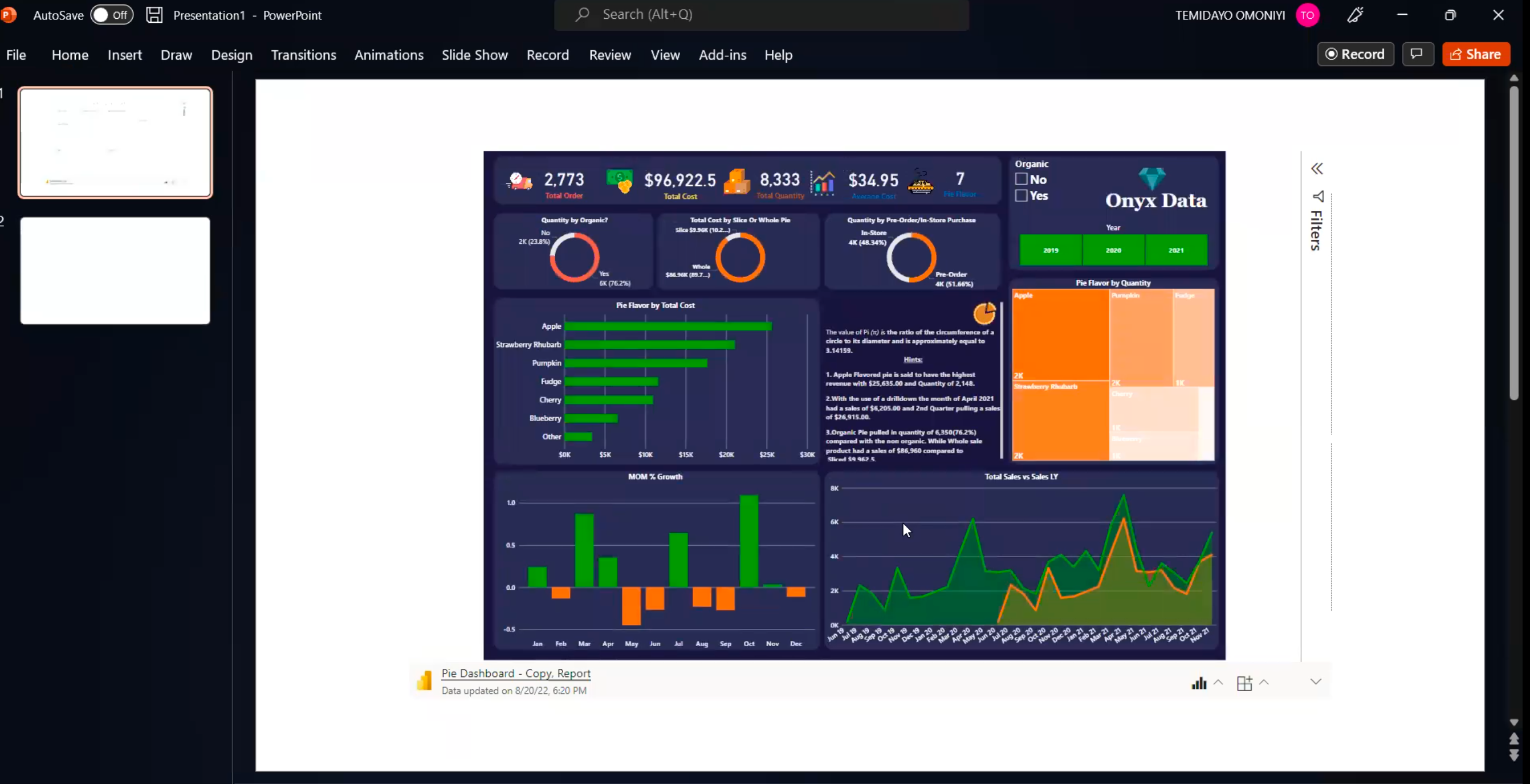Click the style options grid icon
This screenshot has width=1530, height=784.
1244,683
